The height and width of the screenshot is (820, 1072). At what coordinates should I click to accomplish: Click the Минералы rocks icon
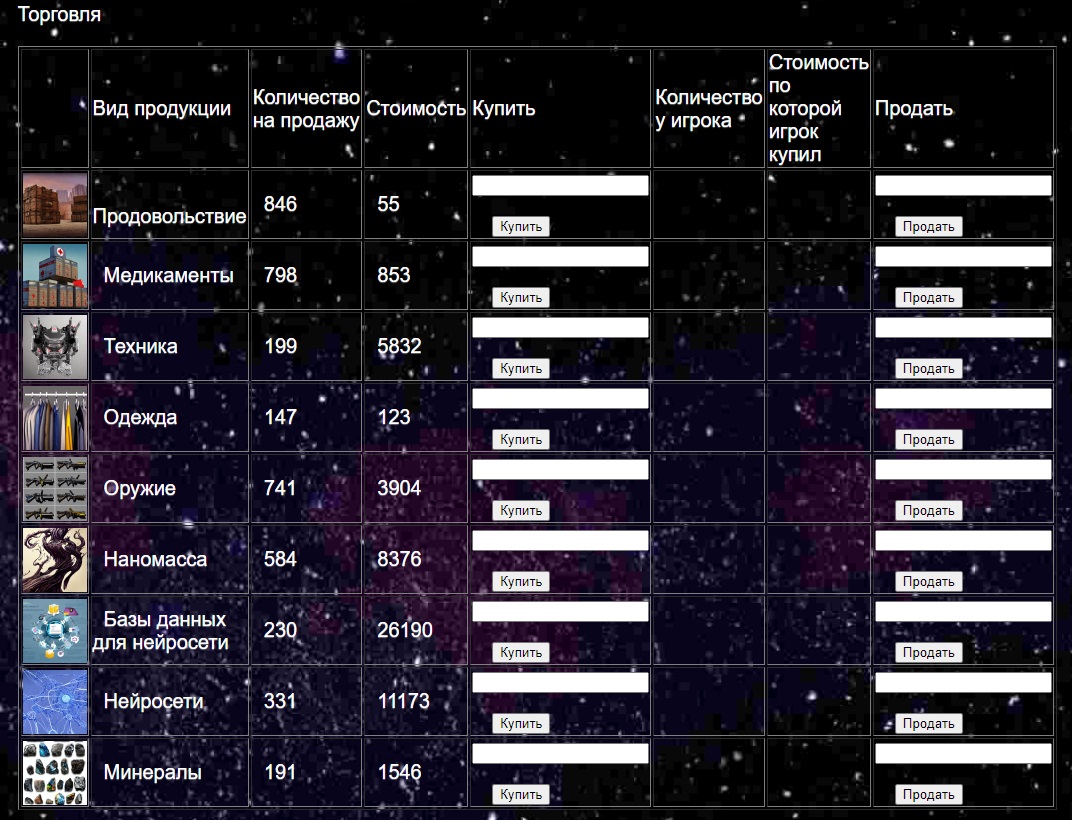(x=55, y=773)
